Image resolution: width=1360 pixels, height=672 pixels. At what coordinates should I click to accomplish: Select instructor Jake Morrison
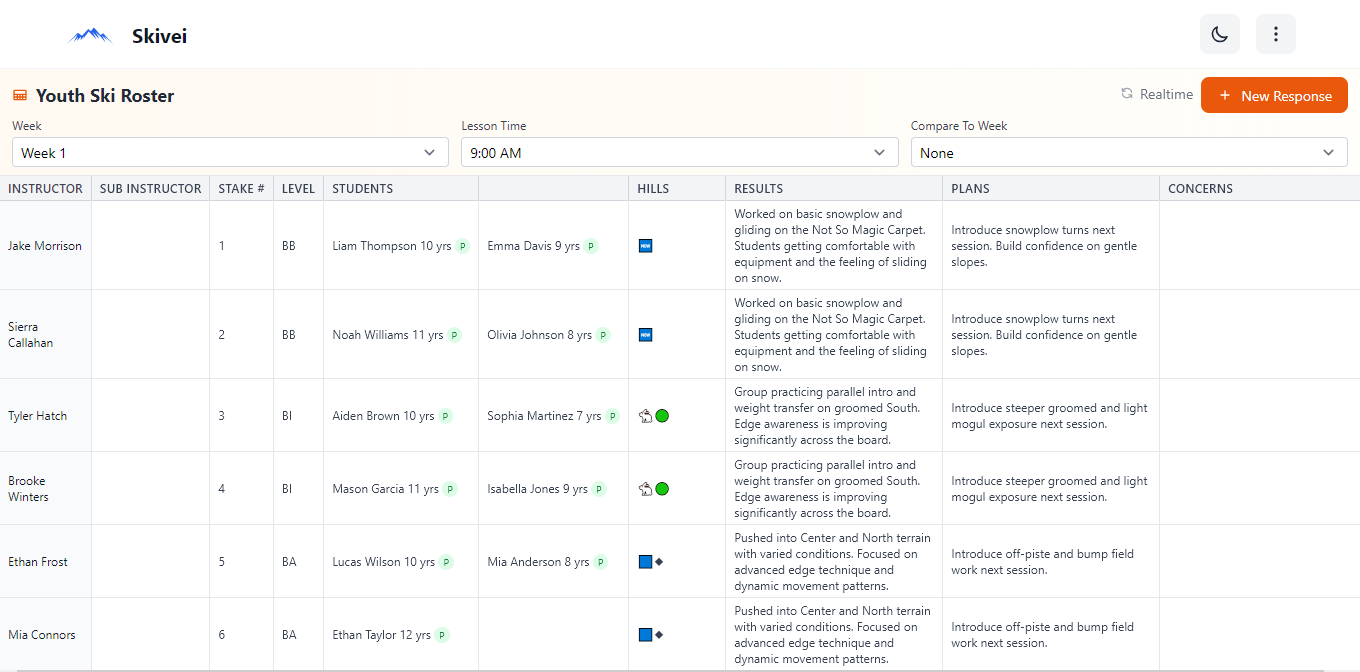tap(45, 246)
